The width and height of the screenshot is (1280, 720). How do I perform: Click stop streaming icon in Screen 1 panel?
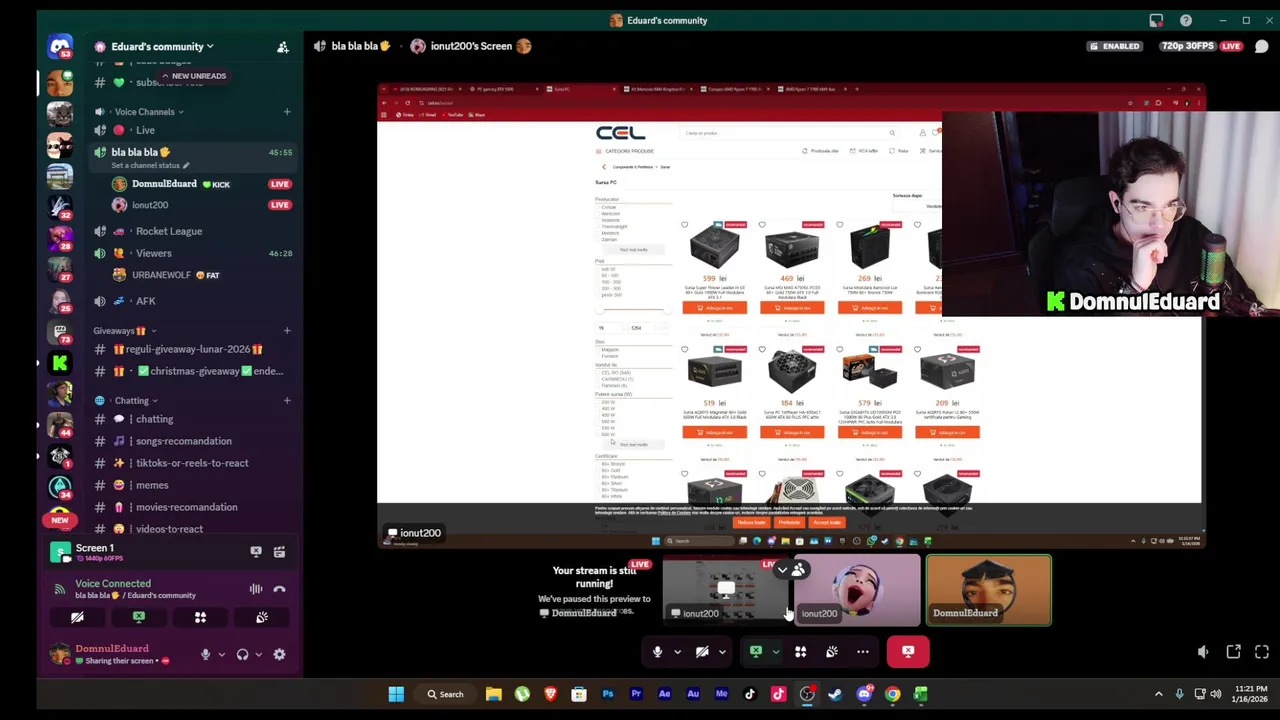click(256, 552)
